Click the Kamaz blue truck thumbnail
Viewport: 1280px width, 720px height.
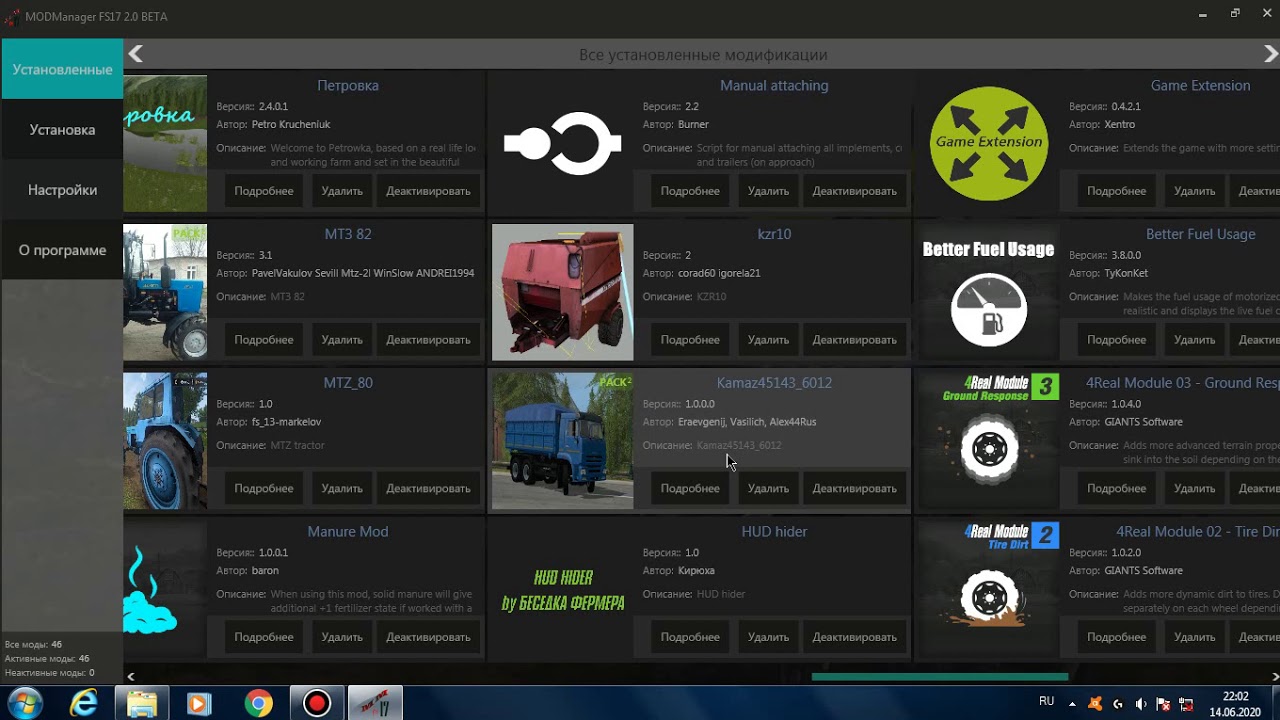tap(562, 441)
